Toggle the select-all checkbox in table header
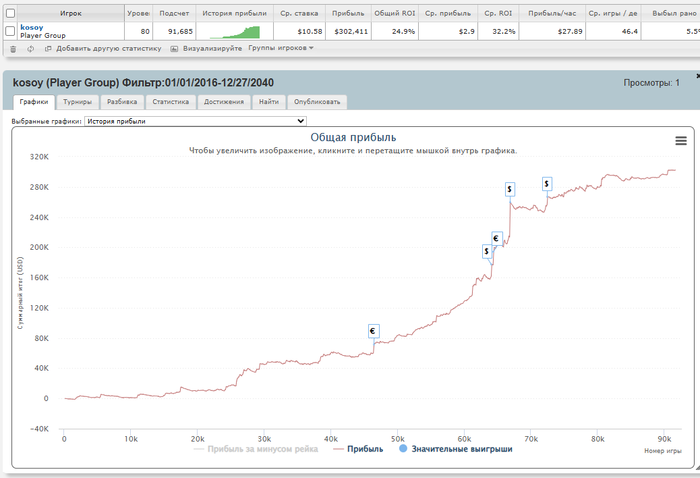 (10, 13)
